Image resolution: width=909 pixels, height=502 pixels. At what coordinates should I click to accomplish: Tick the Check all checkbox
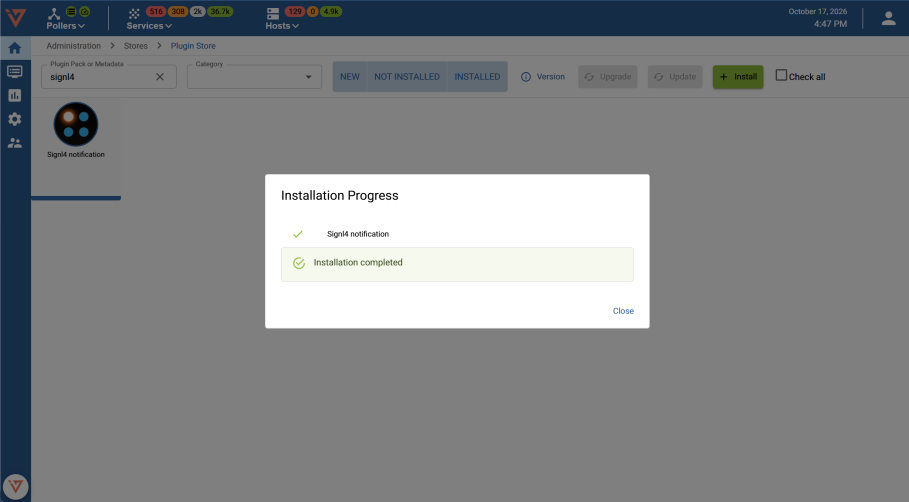click(x=781, y=75)
